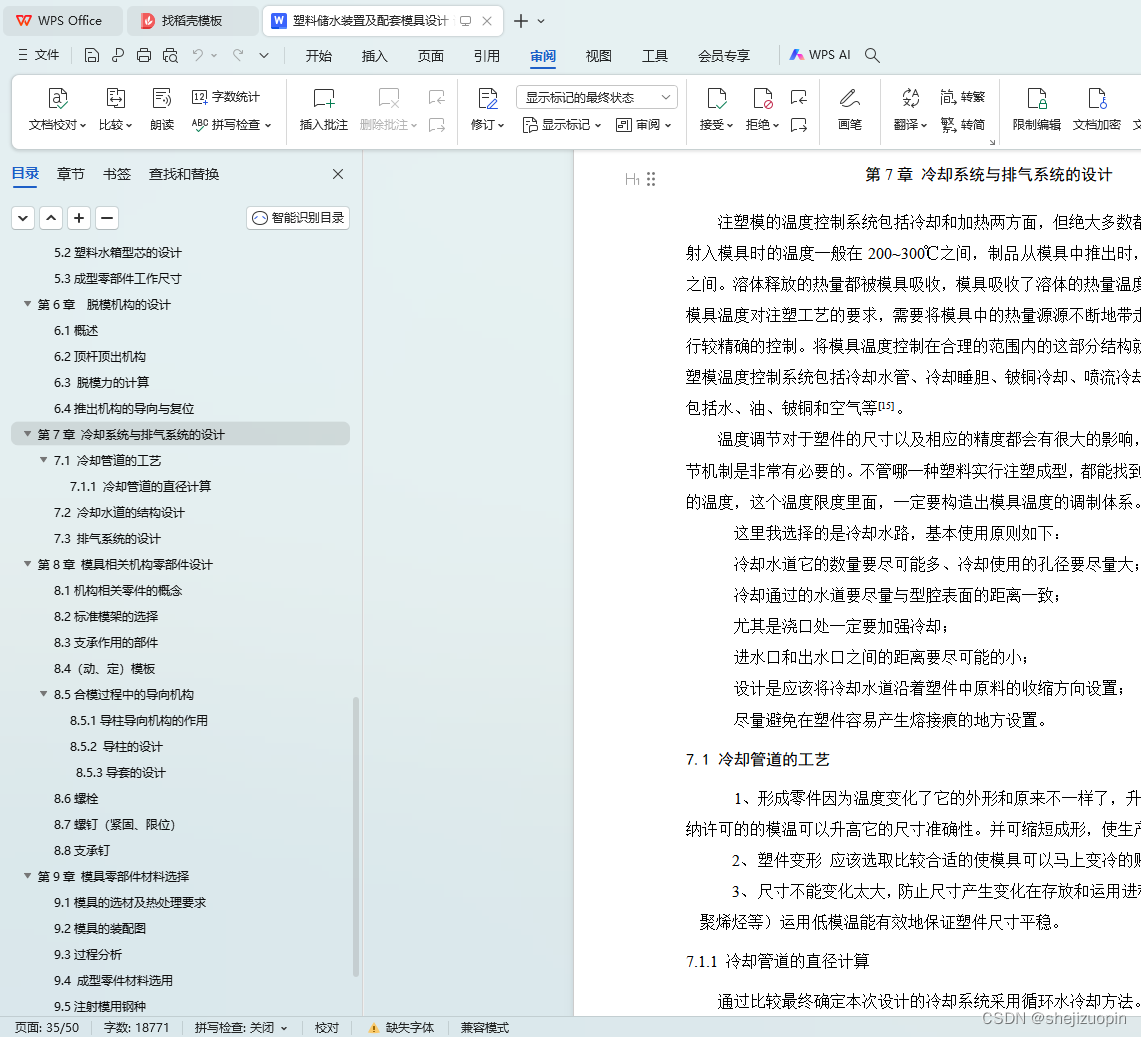Screen dimensions: 1141x1037
Task: Open the 显示标记的最终状态 dropdown
Action: pos(597,97)
